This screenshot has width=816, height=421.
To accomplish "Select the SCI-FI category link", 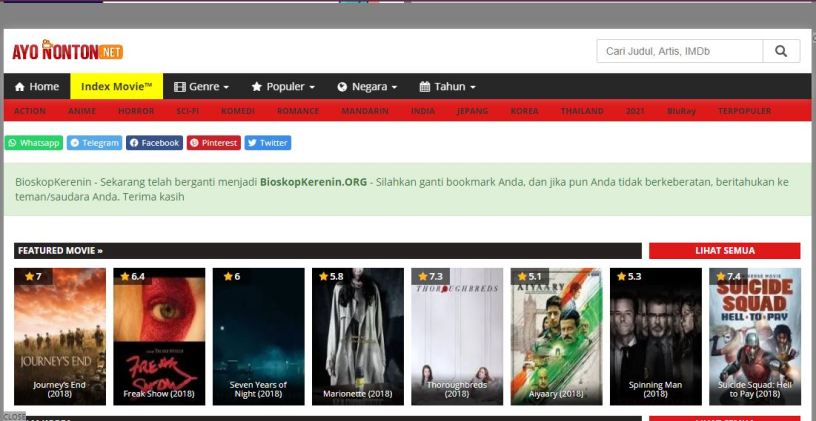I will (187, 111).
